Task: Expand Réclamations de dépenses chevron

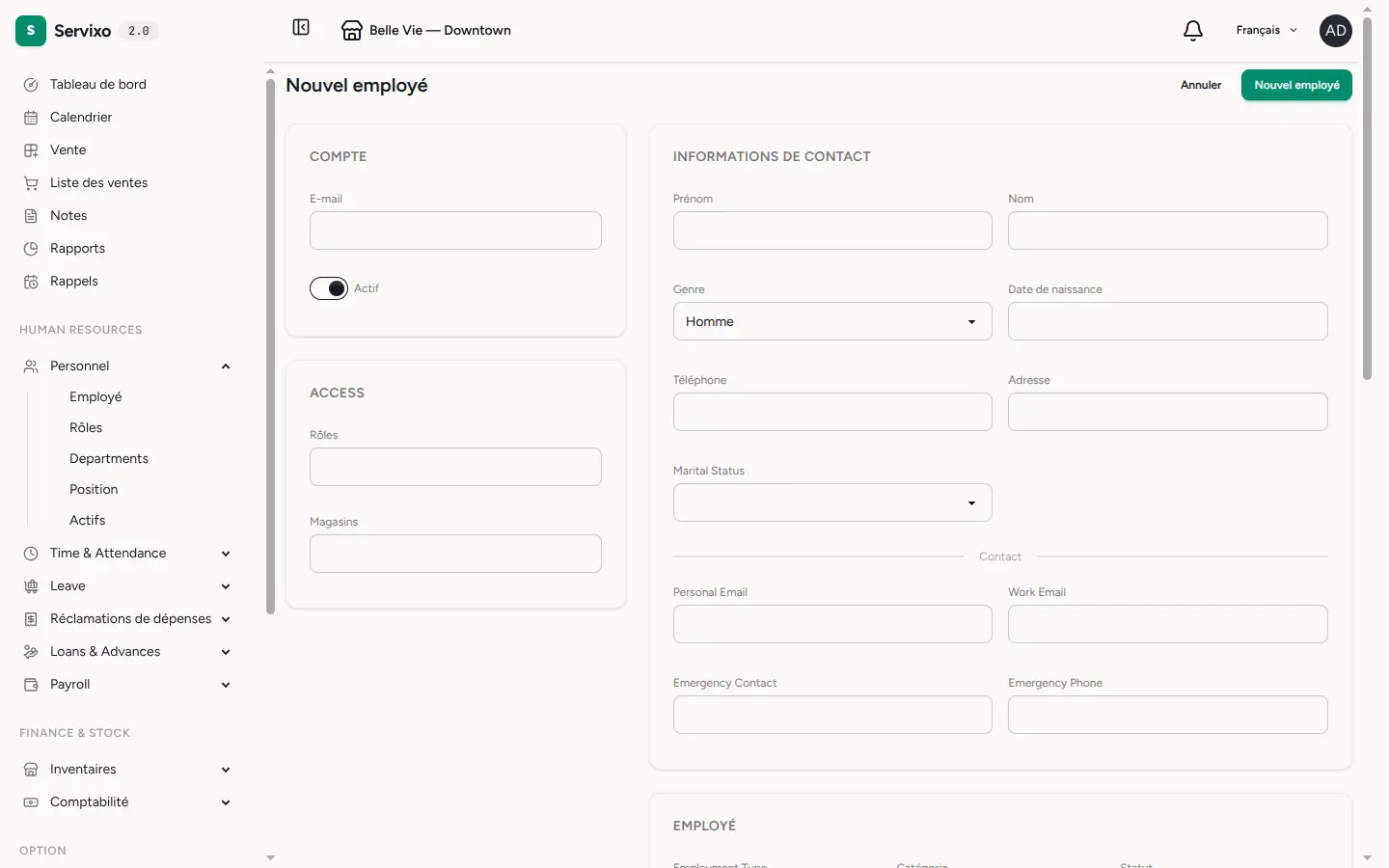Action: pyautogui.click(x=226, y=619)
